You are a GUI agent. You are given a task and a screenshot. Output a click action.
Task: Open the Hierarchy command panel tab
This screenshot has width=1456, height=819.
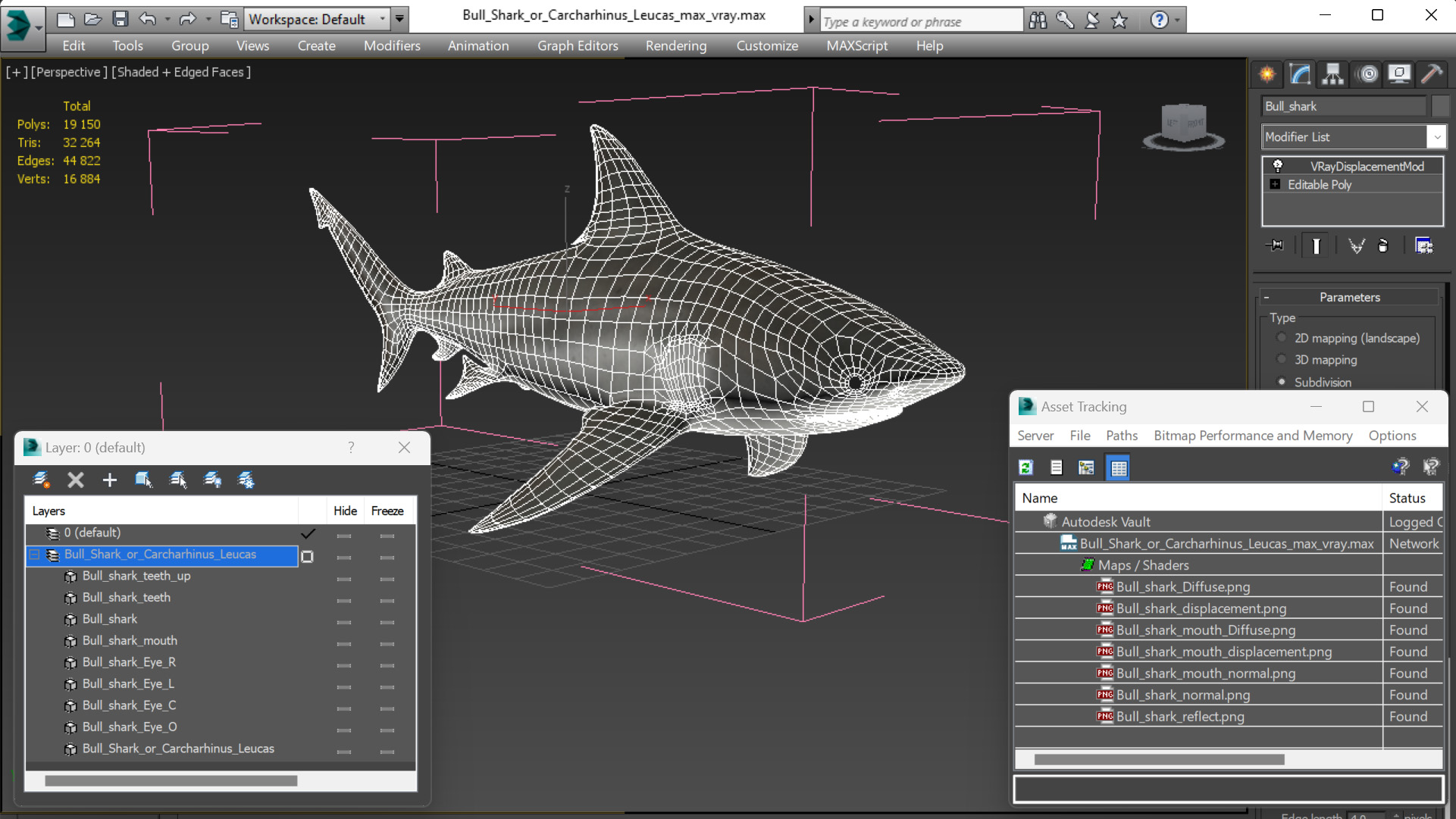(1333, 74)
